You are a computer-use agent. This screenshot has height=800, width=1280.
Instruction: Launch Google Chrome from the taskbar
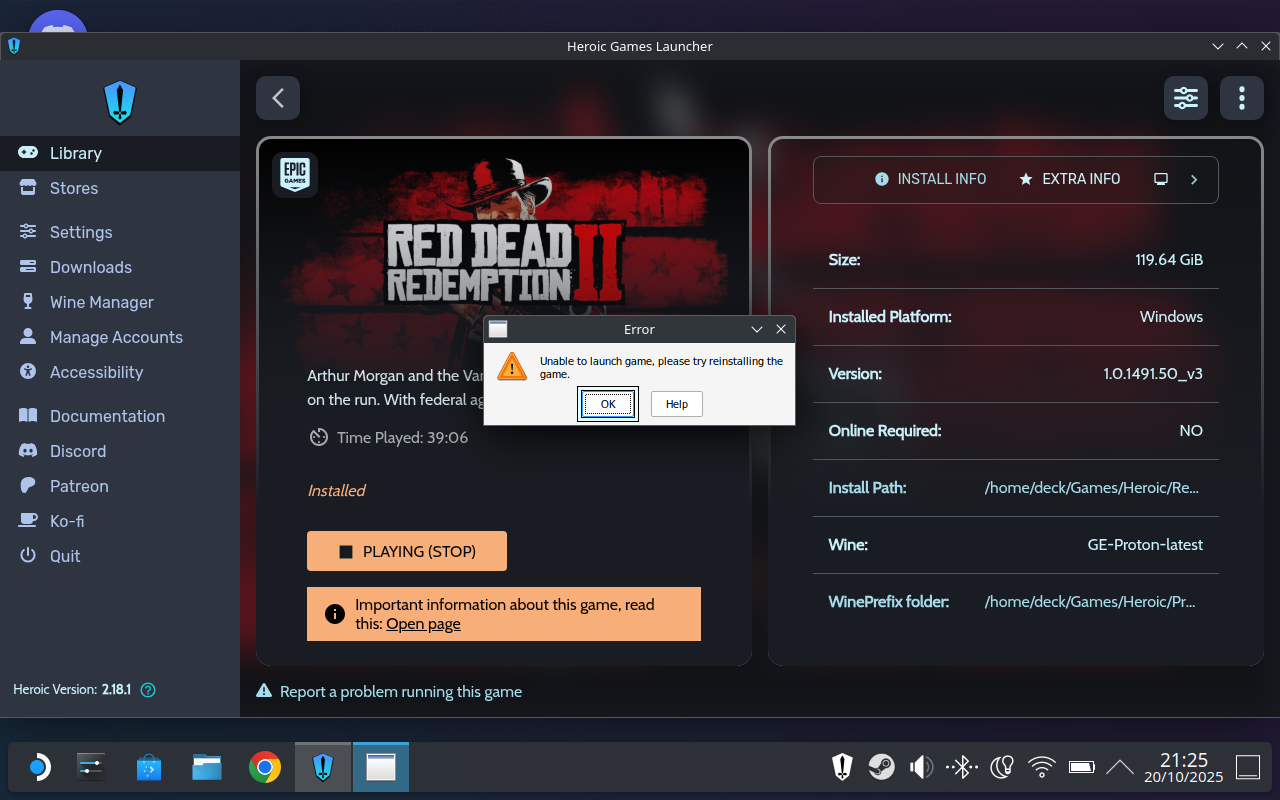265,767
